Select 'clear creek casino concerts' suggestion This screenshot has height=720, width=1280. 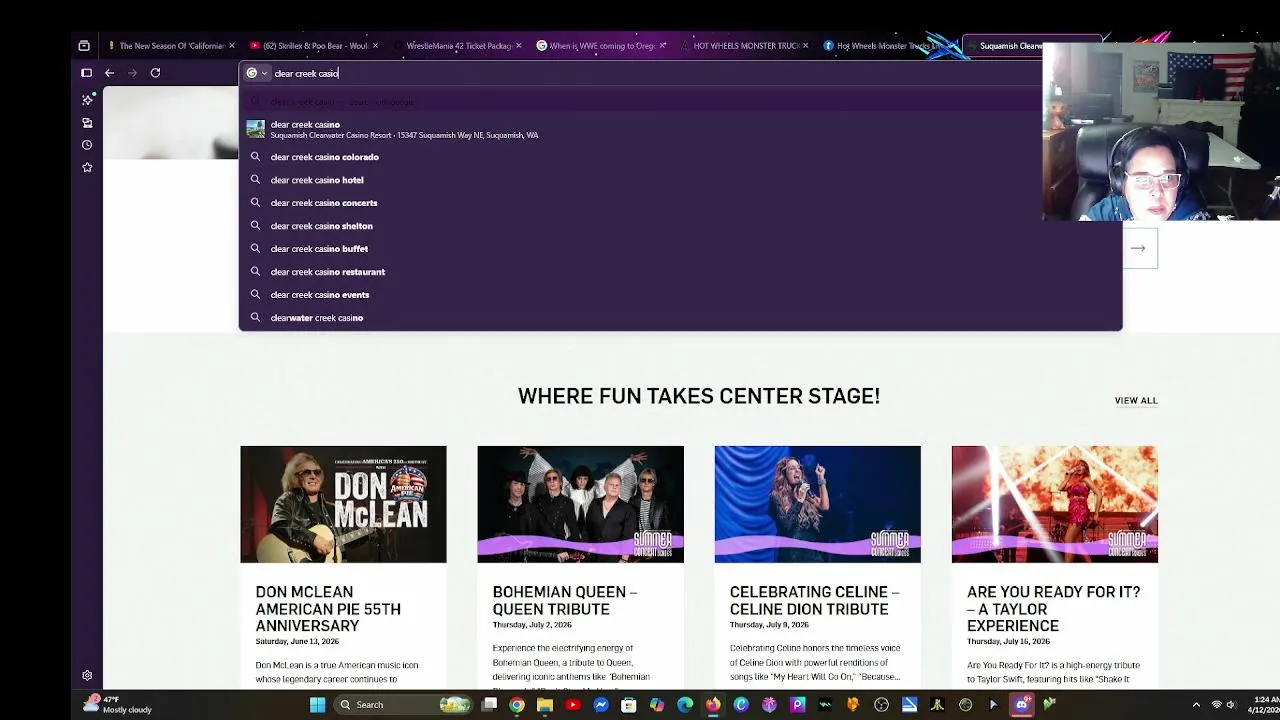(x=680, y=203)
